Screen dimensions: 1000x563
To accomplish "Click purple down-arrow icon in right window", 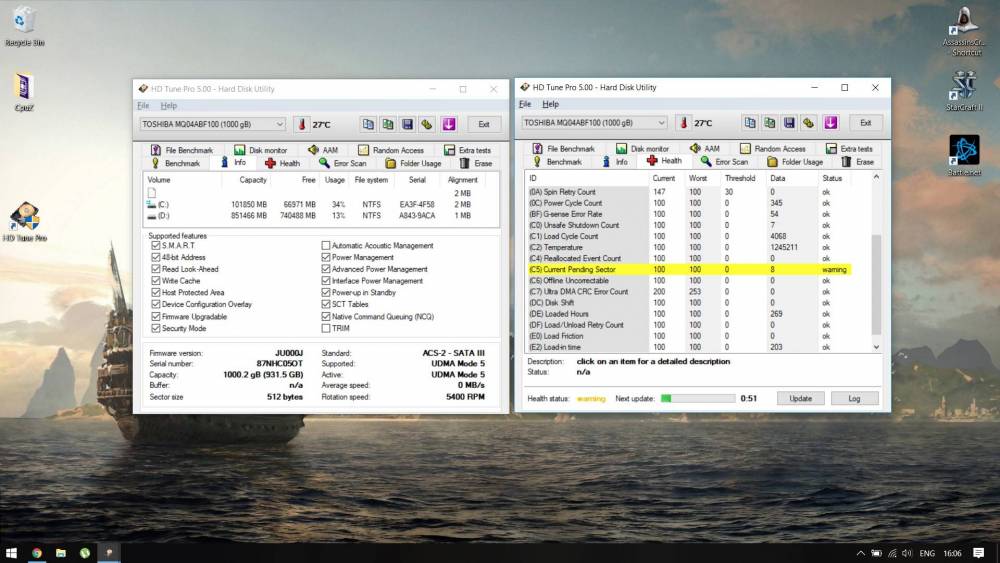I will pyautogui.click(x=830, y=122).
